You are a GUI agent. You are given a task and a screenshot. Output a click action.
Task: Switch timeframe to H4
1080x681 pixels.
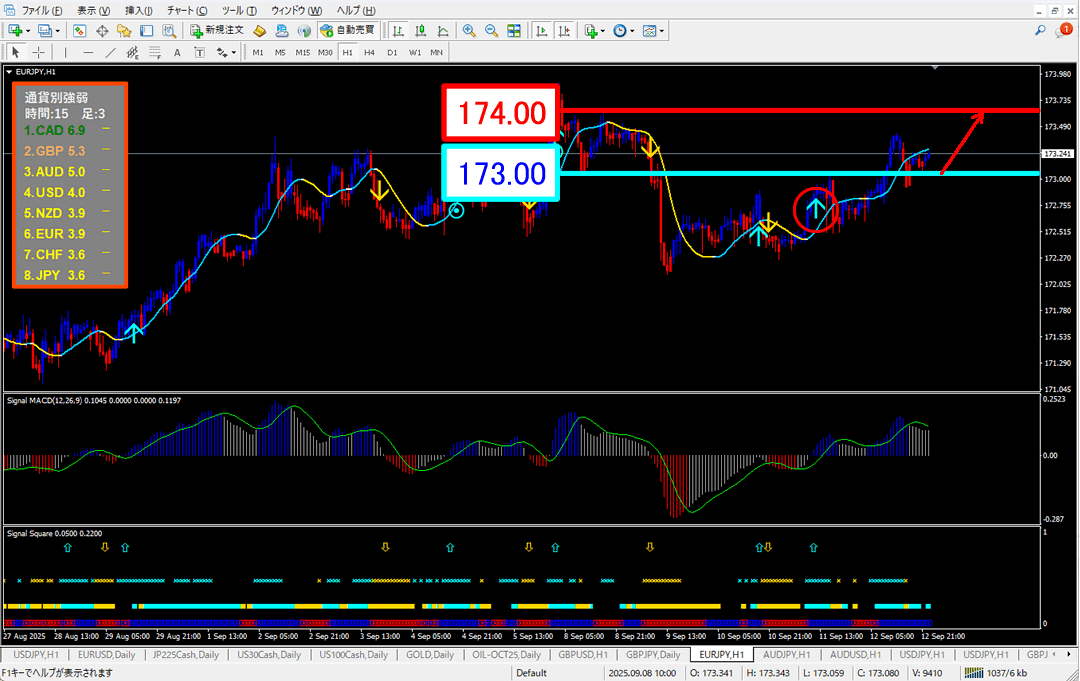coord(370,52)
